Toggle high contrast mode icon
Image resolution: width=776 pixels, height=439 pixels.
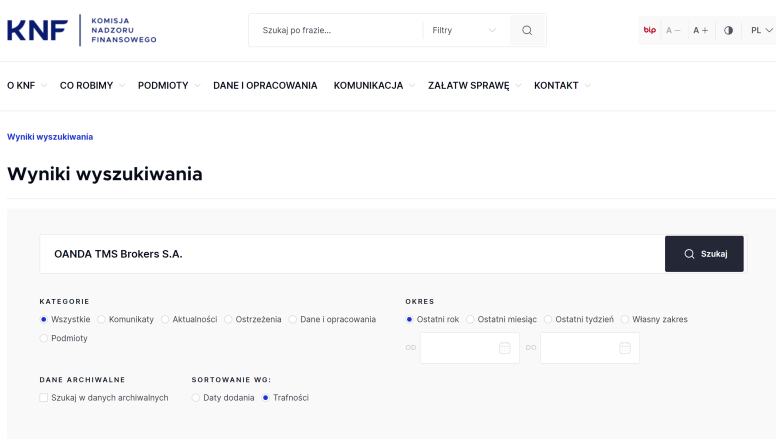728,30
